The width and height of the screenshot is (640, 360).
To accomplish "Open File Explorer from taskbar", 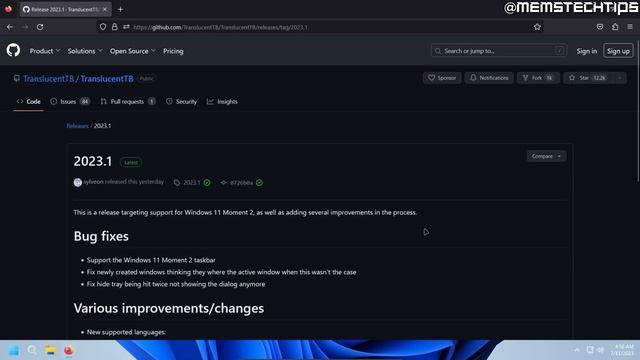I will 50,350.
